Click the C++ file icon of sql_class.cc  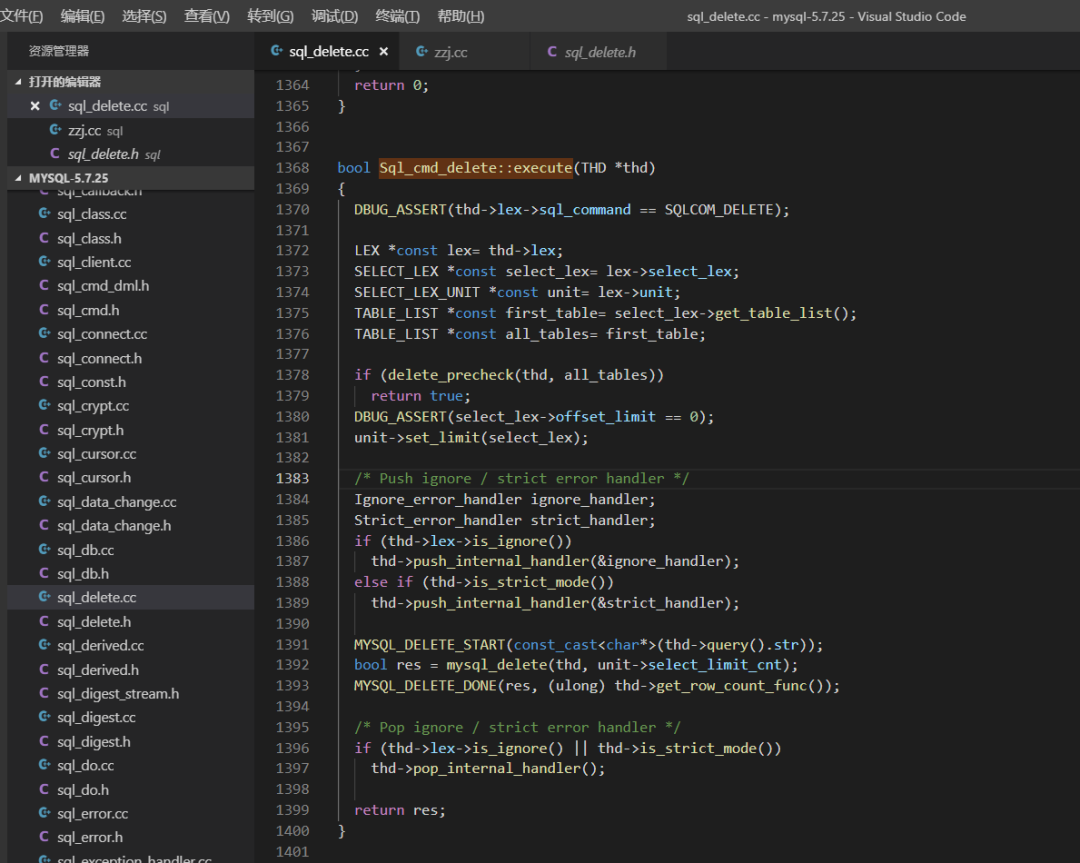pyautogui.click(x=44, y=214)
